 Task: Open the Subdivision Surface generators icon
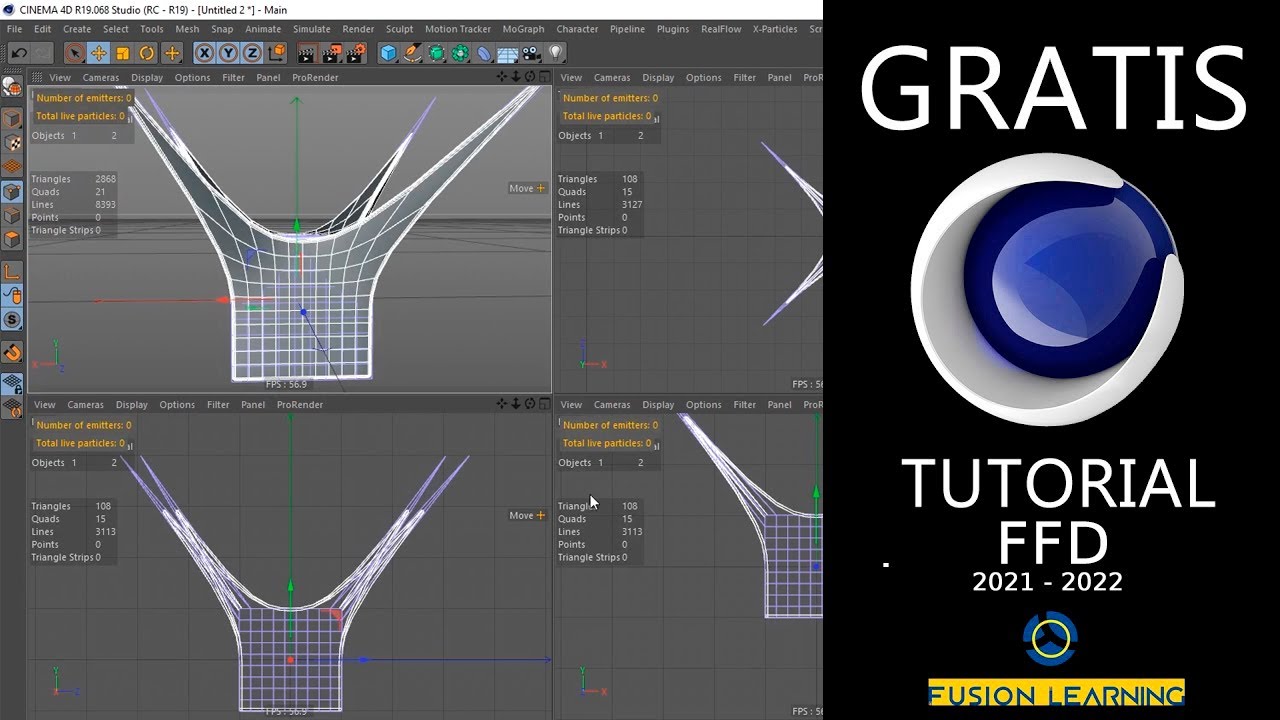coord(437,53)
